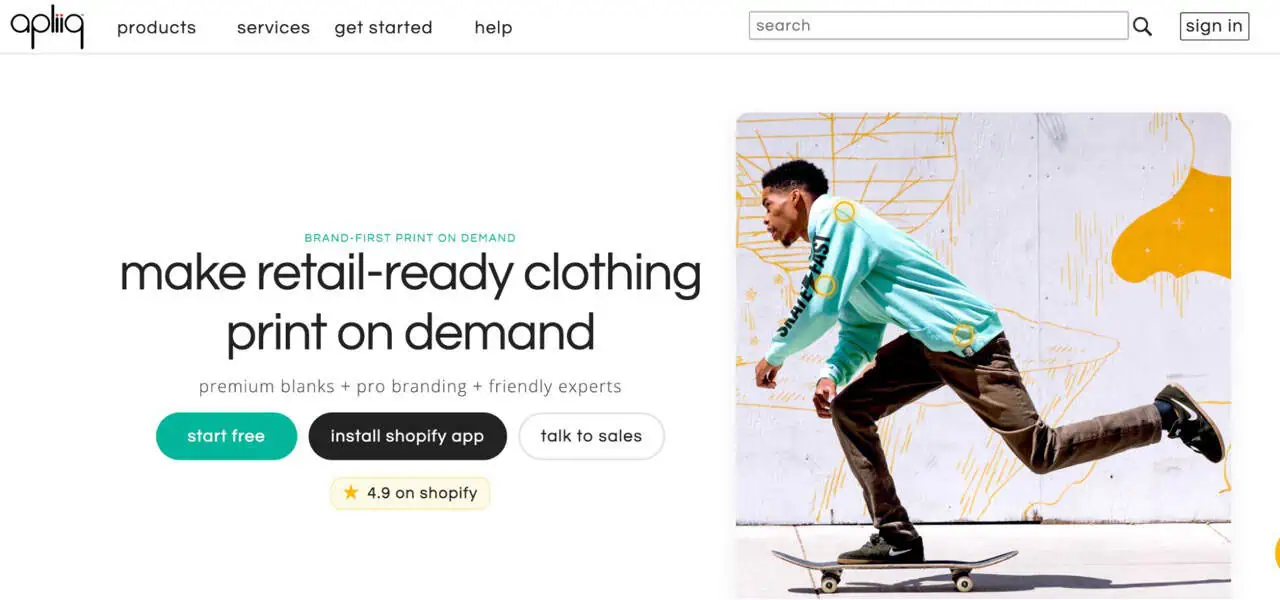Click install shopify app button
The image size is (1280, 600).
tap(407, 436)
